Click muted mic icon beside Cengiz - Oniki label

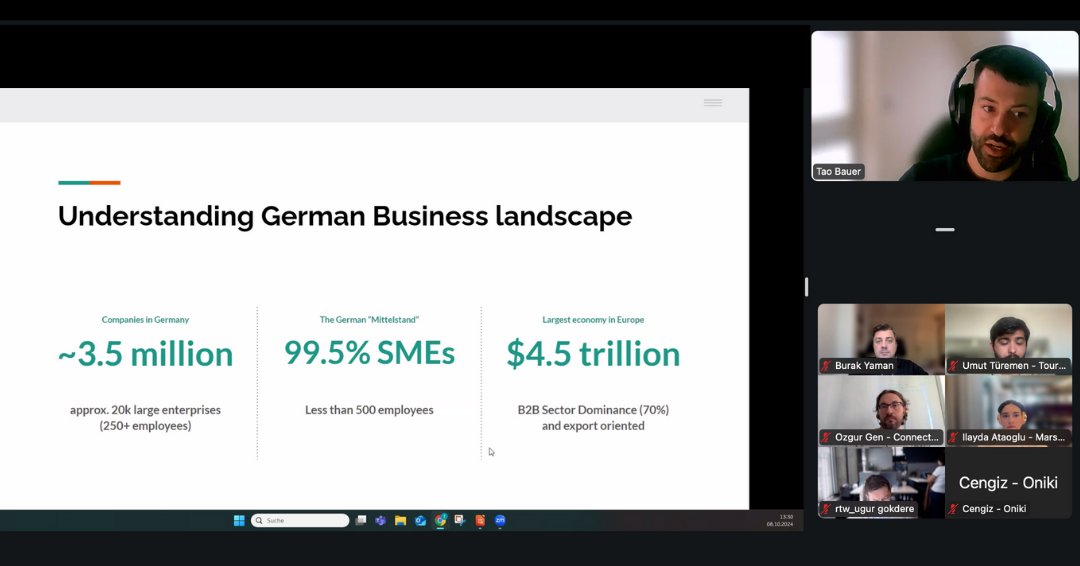point(953,509)
